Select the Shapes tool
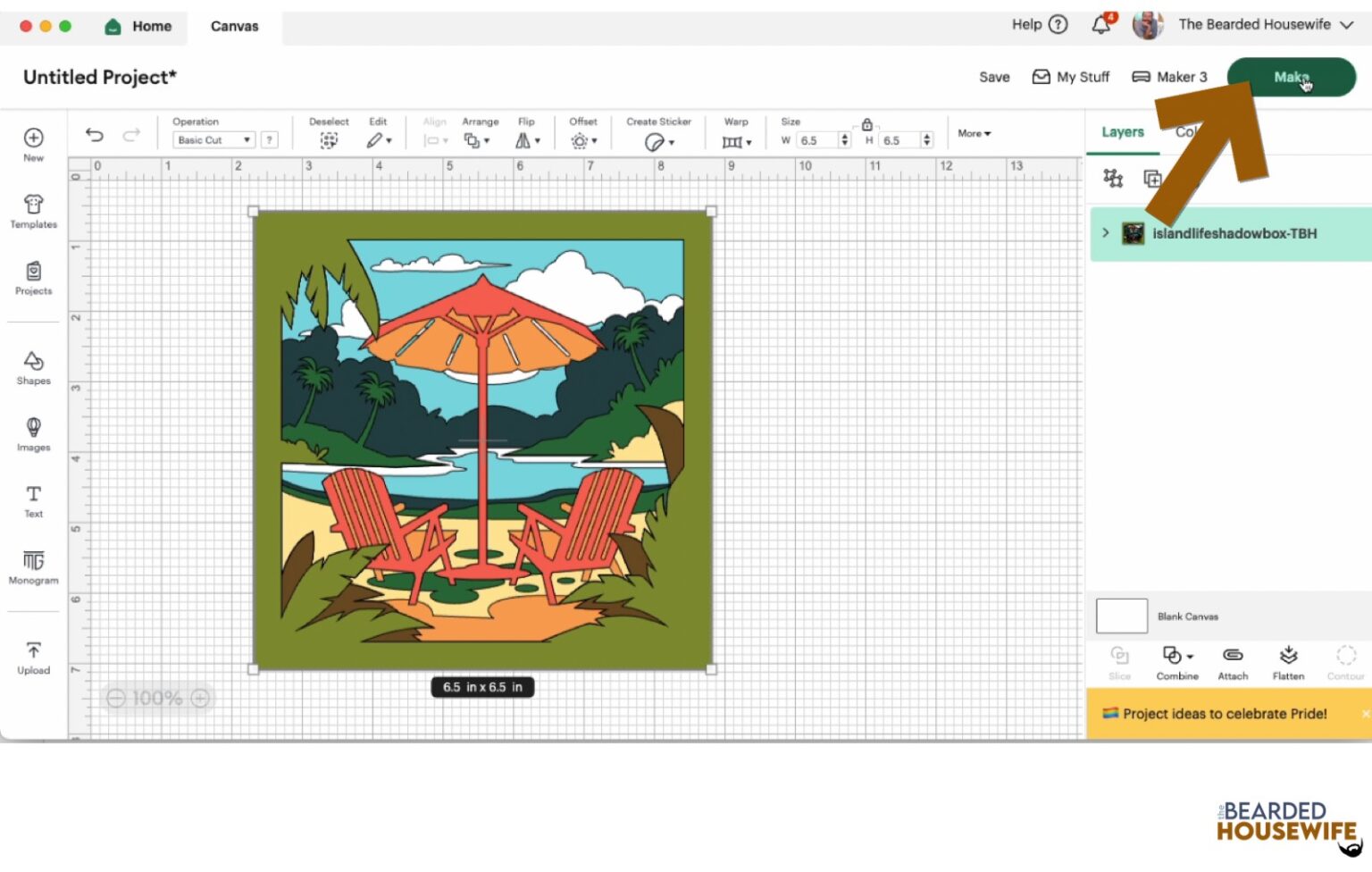The height and width of the screenshot is (872, 1372). click(33, 367)
